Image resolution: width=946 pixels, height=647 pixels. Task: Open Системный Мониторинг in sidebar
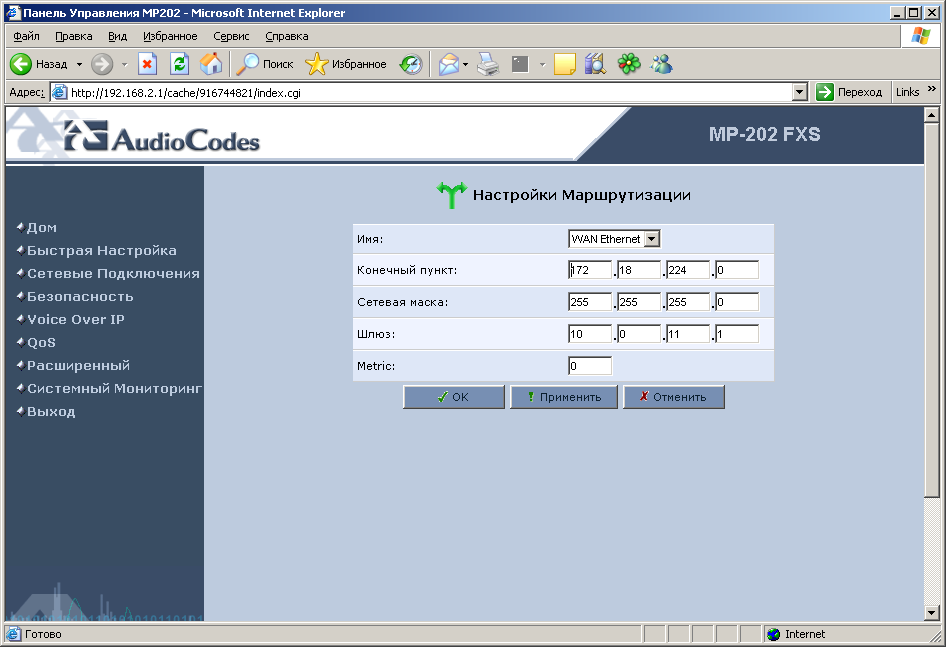(114, 388)
